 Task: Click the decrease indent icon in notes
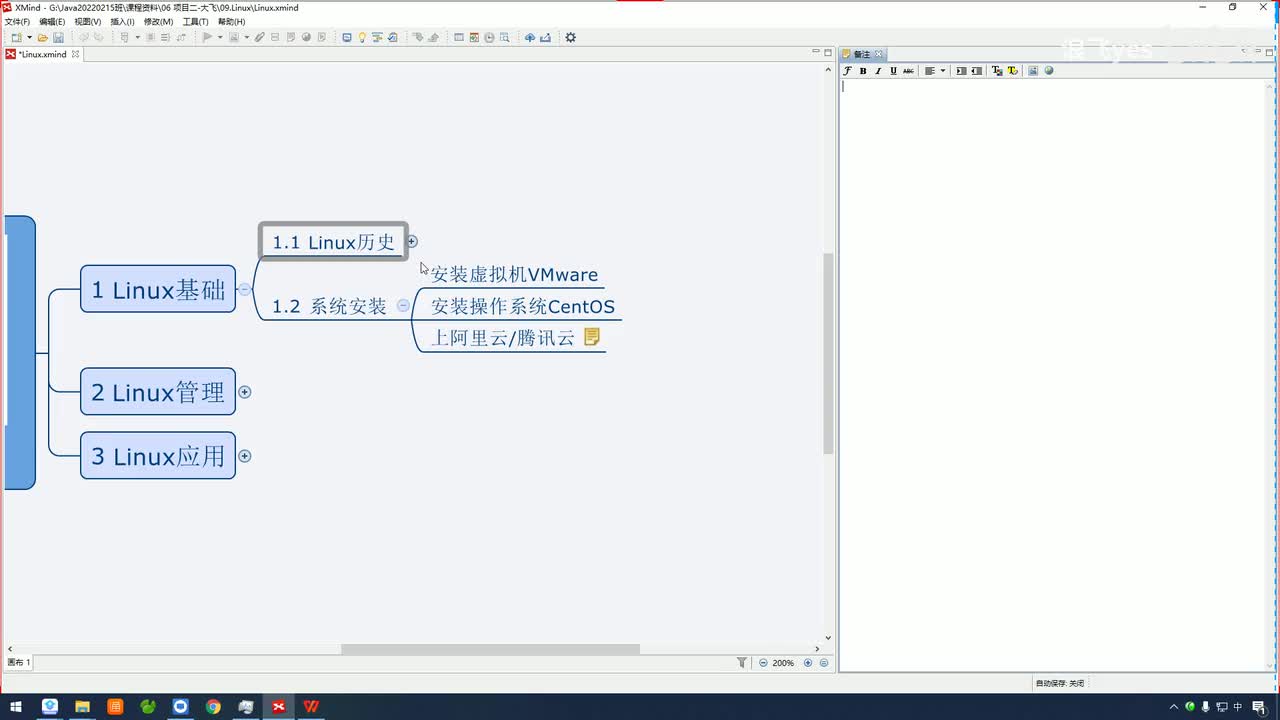977,71
